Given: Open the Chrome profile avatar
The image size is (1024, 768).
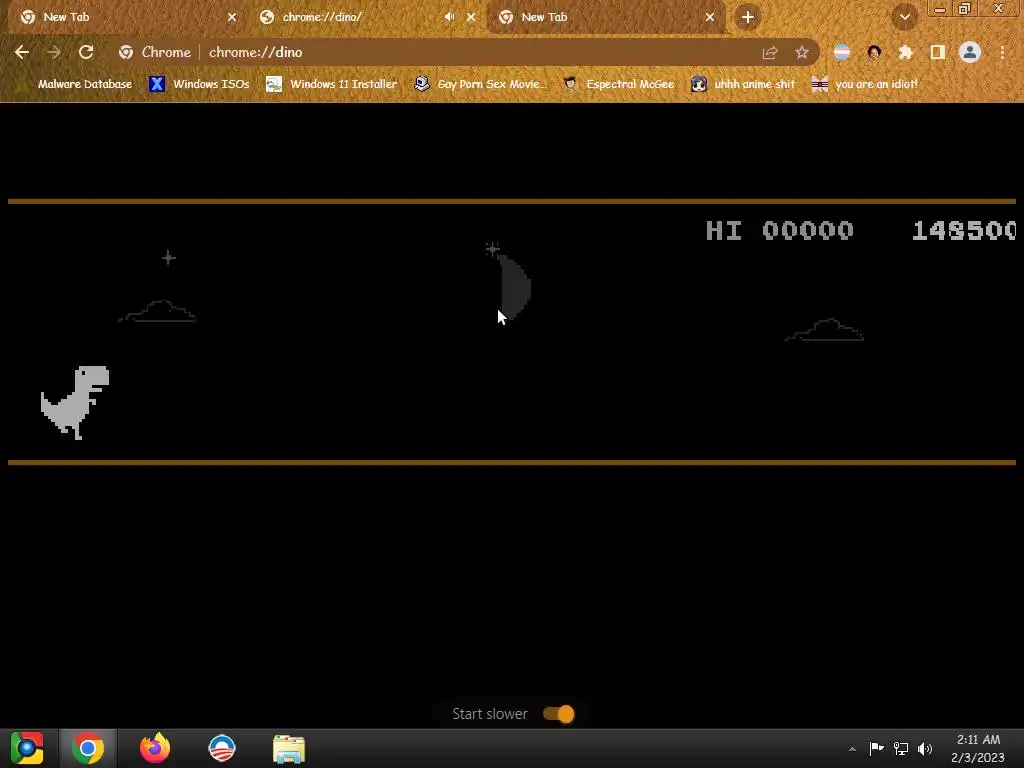Looking at the screenshot, I should pyautogui.click(x=970, y=52).
